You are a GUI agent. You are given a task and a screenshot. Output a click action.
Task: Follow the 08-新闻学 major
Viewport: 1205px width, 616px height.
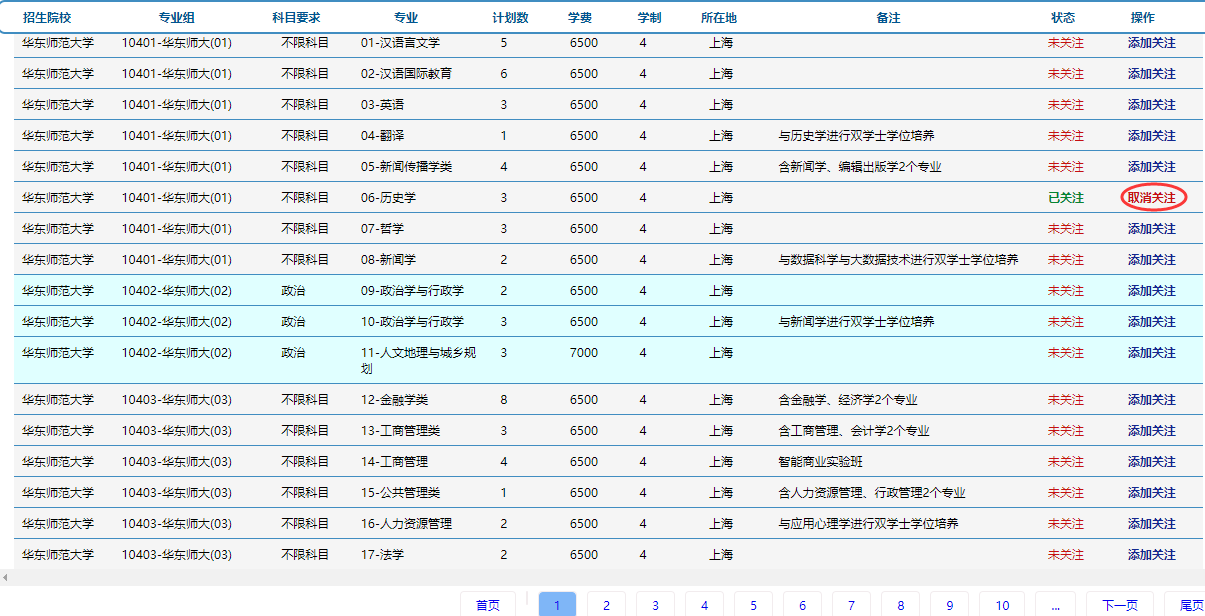(x=1151, y=260)
